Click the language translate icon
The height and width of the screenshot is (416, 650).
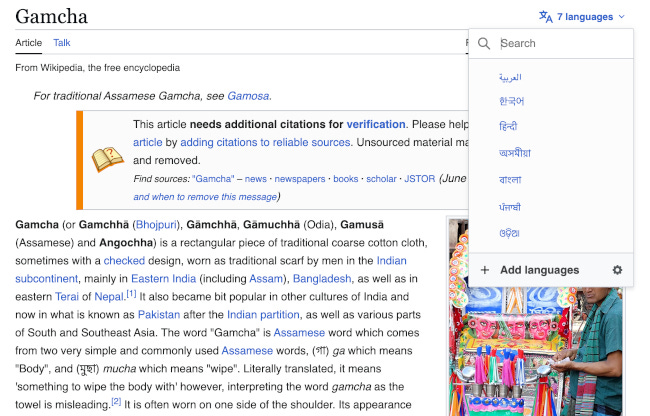546,17
